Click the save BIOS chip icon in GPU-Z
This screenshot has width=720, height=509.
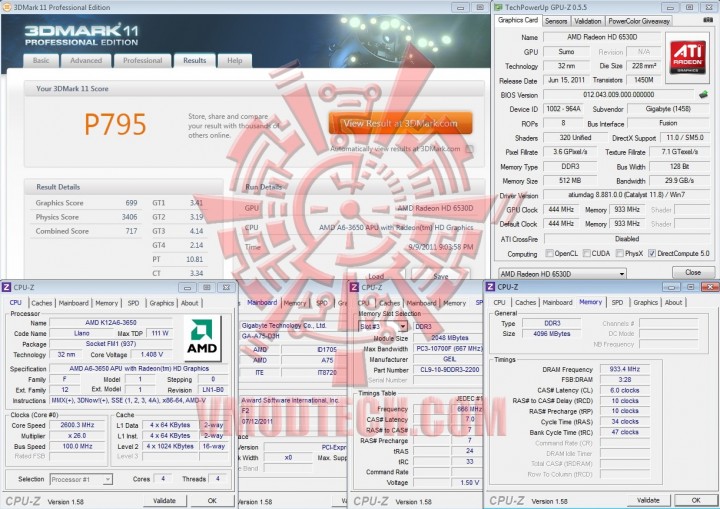703,95
